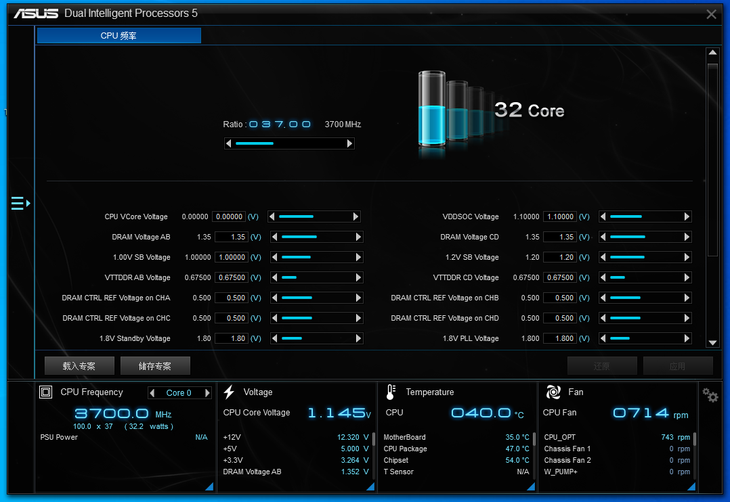Increase VDDSOC Voltage right arrow
The image size is (730, 502).
[x=687, y=217]
